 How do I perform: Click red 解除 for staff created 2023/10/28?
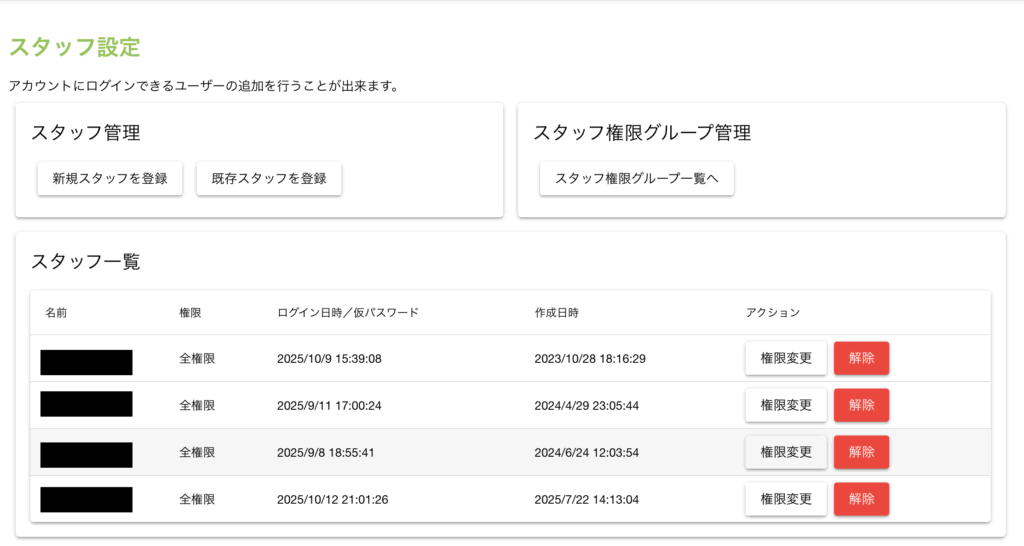pyautogui.click(x=861, y=358)
